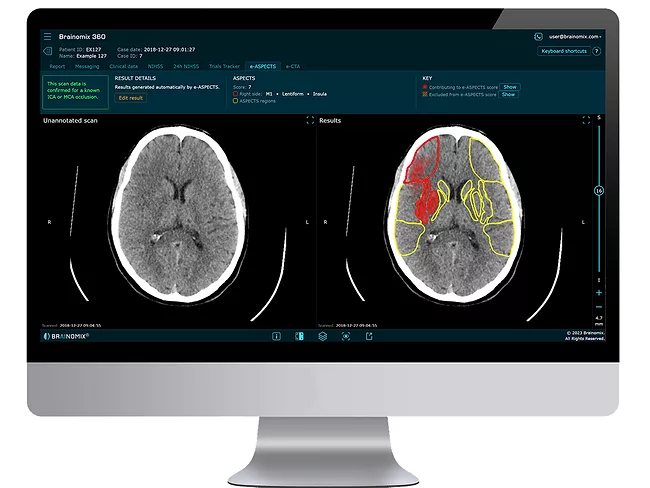Toggle the red Right side checkbox
650x488 pixels.
click(x=235, y=94)
